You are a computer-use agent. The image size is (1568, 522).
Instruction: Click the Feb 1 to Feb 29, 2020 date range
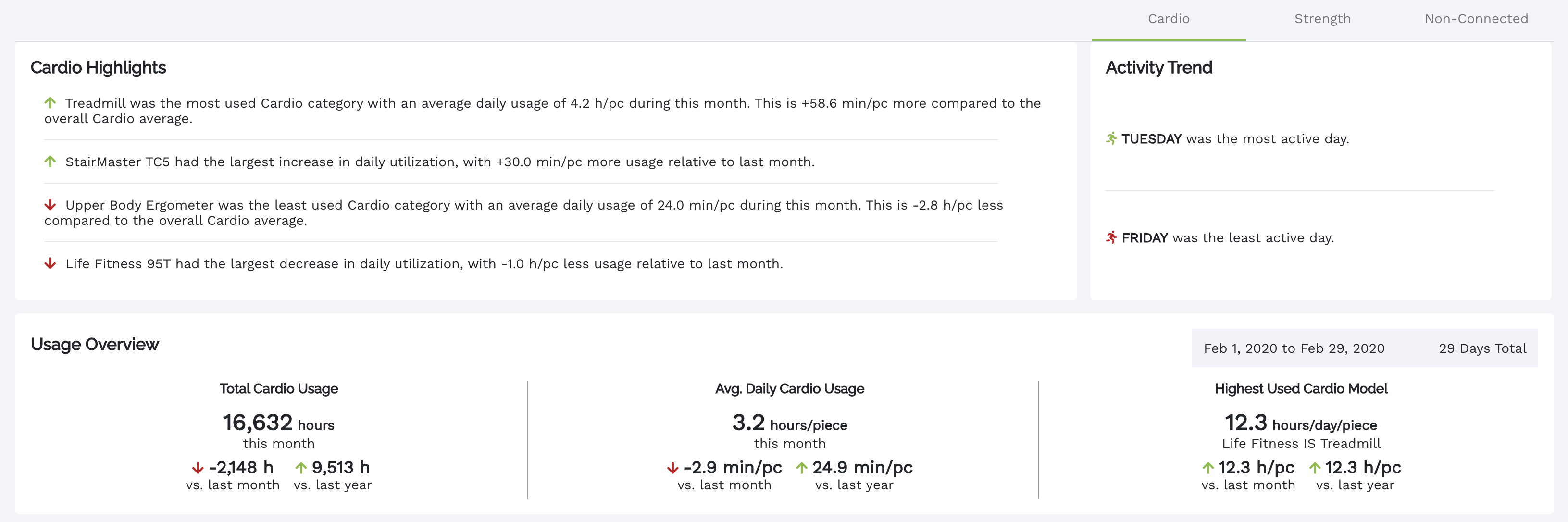(x=1294, y=348)
